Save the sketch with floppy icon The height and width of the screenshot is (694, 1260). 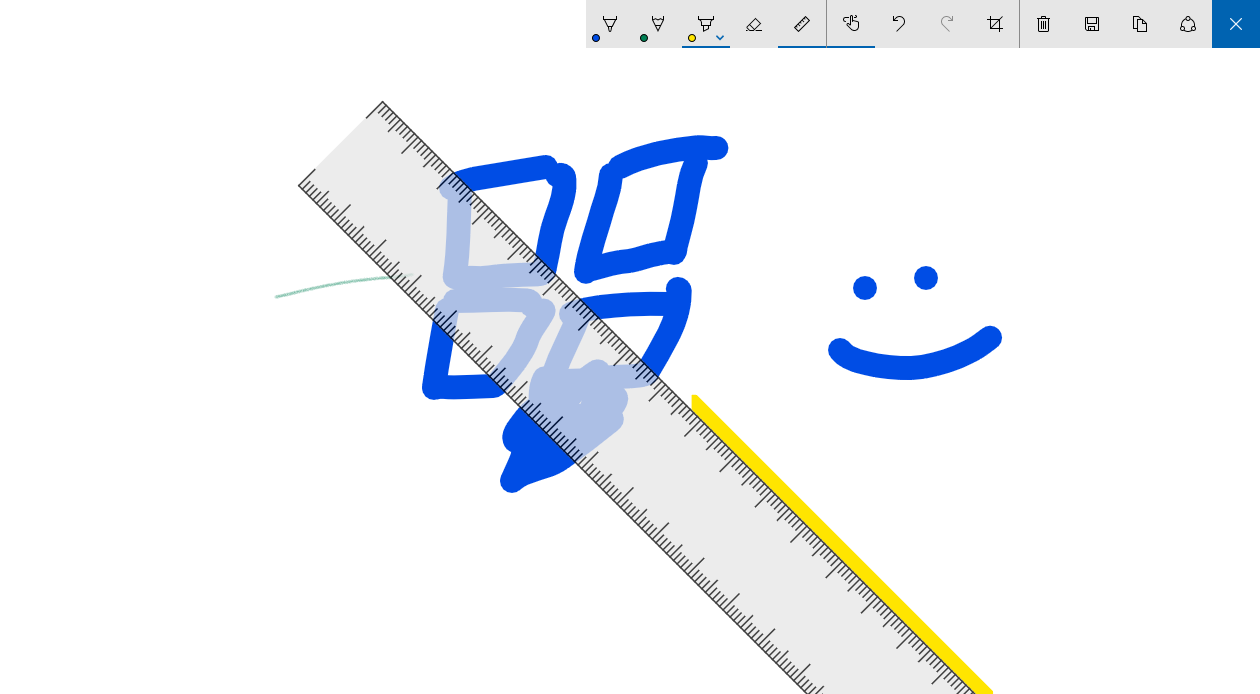coord(1092,24)
